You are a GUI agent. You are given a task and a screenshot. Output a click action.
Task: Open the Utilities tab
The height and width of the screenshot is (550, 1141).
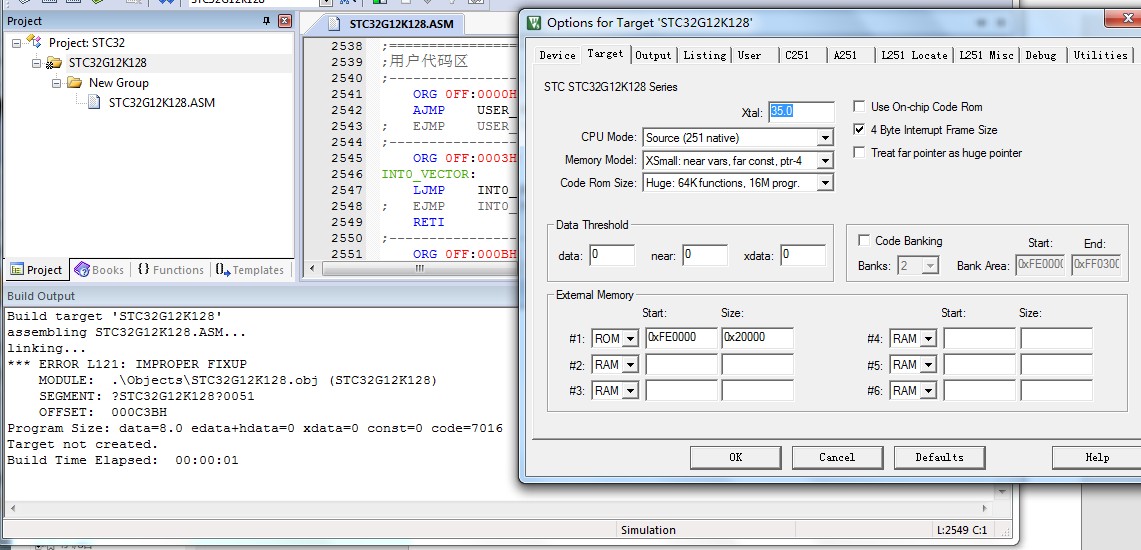point(1100,55)
